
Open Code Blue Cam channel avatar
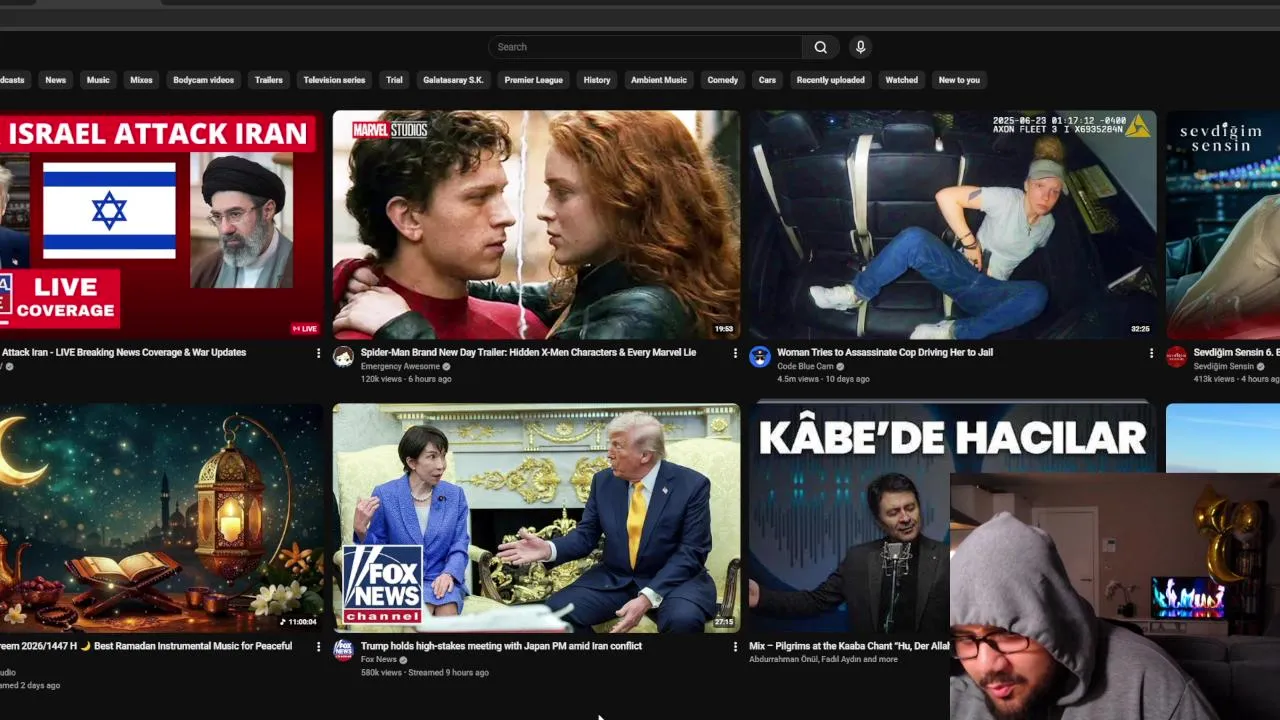[x=760, y=358]
